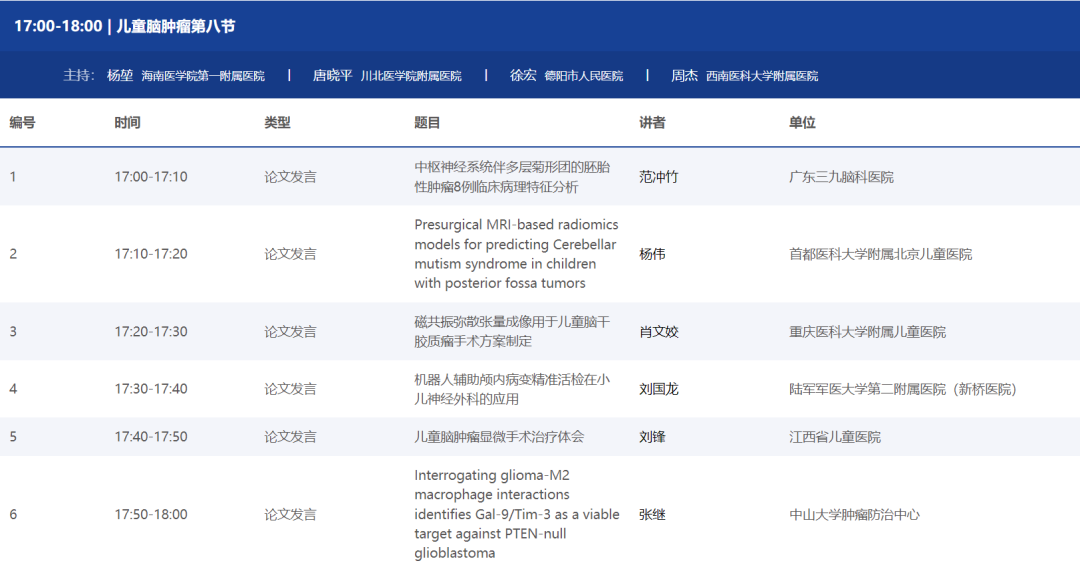Select the 类型 column header
Viewport: 1080px width, 567px height.
(277, 122)
